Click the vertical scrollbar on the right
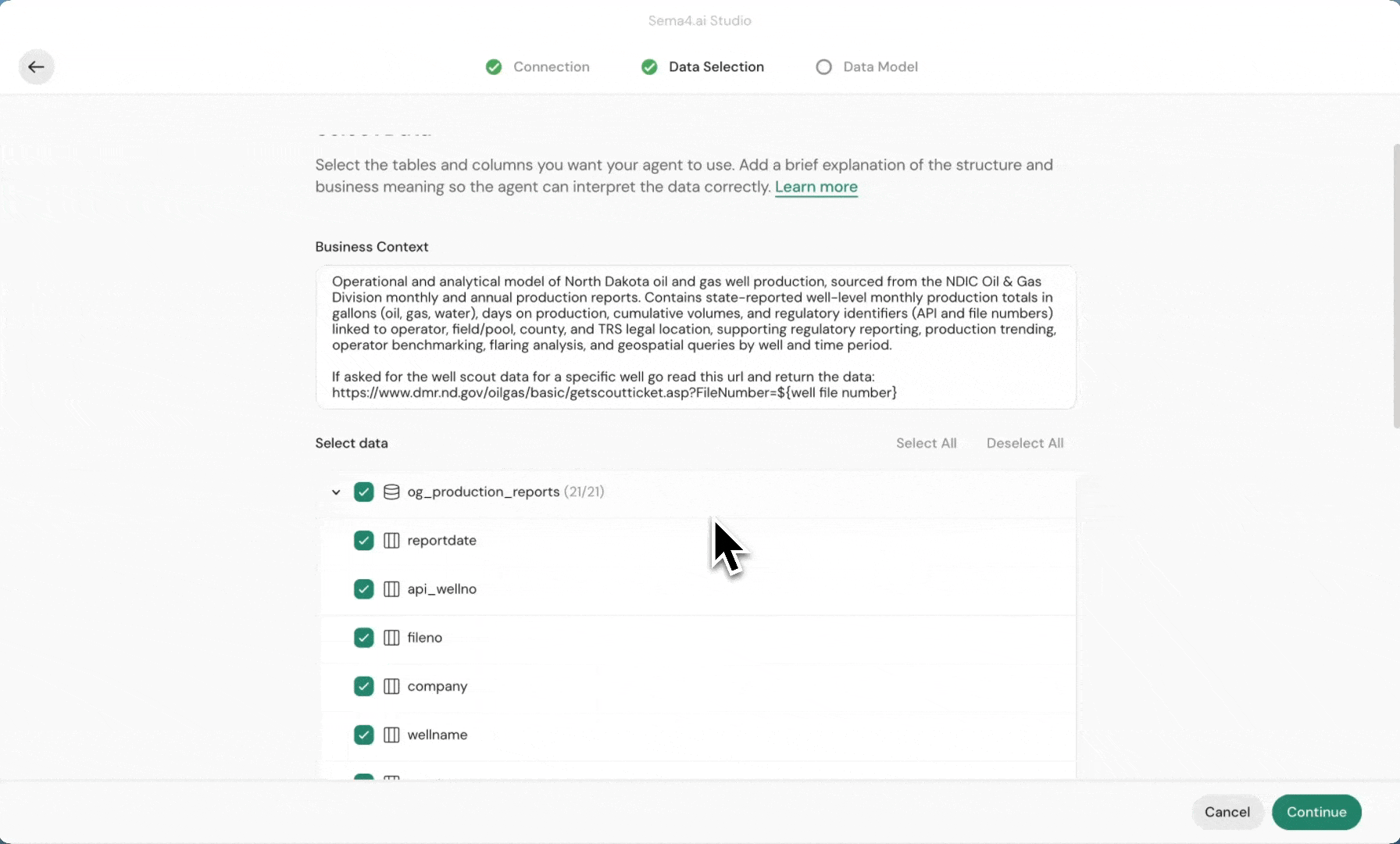 click(x=1395, y=285)
